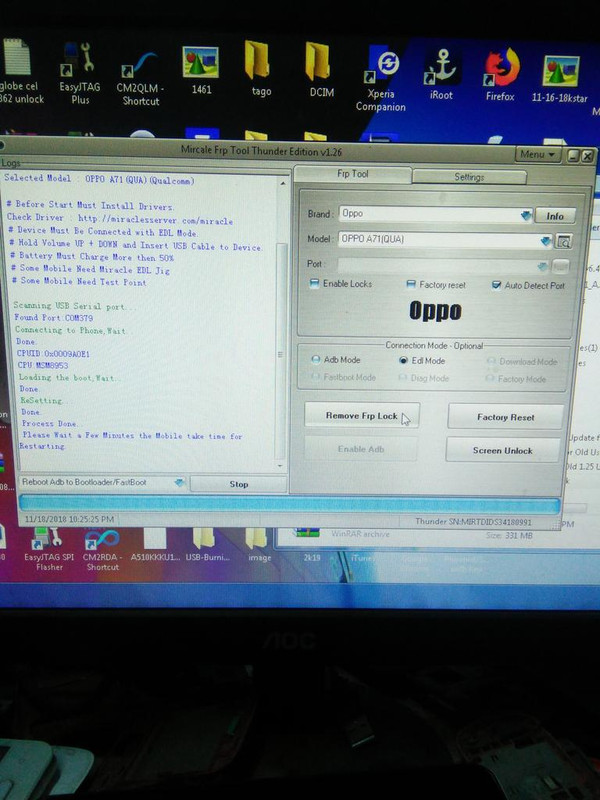Switch to the Settings tab
600x800 pixels.
(469, 177)
